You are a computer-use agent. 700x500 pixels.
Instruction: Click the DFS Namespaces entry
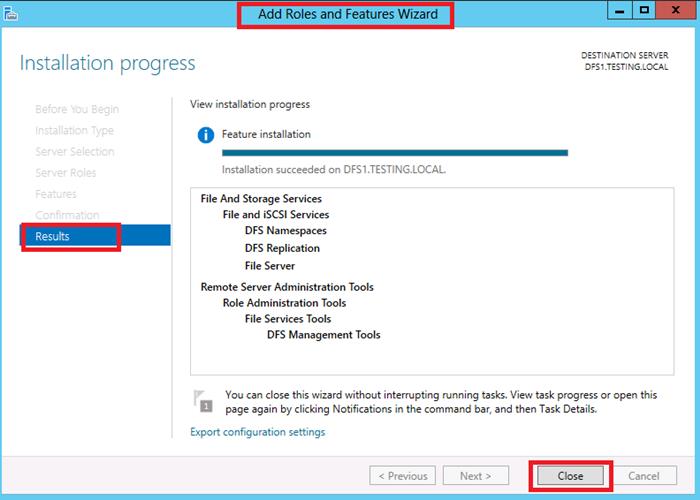[x=285, y=231]
